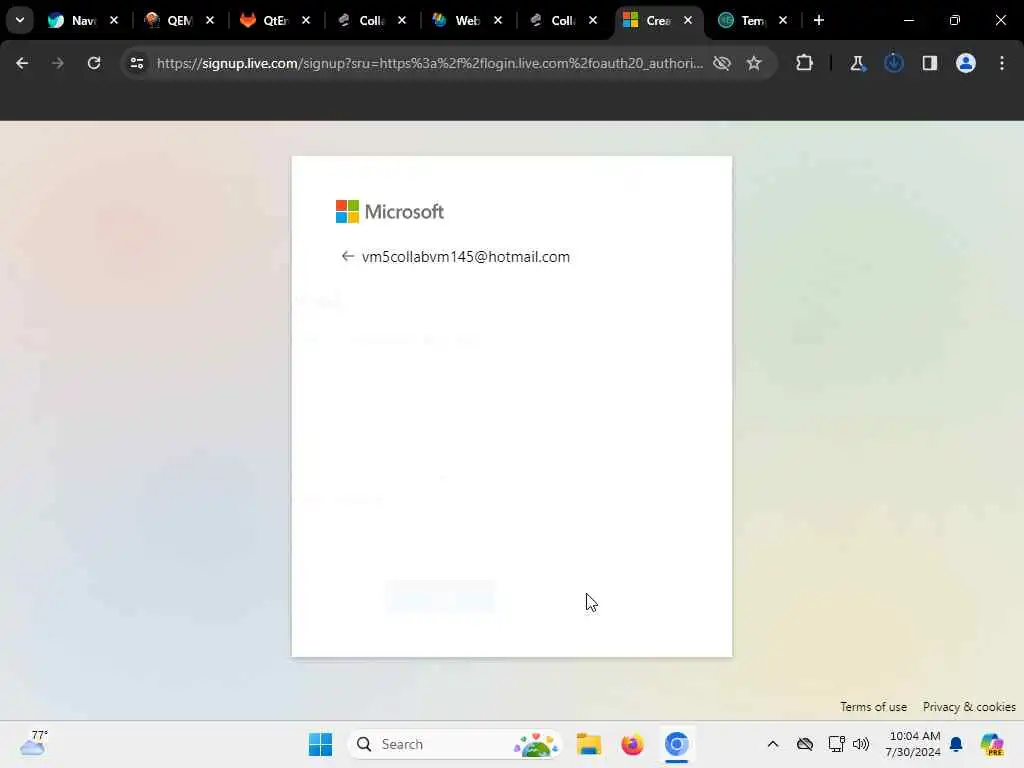Open the Windows Start menu

(321, 744)
